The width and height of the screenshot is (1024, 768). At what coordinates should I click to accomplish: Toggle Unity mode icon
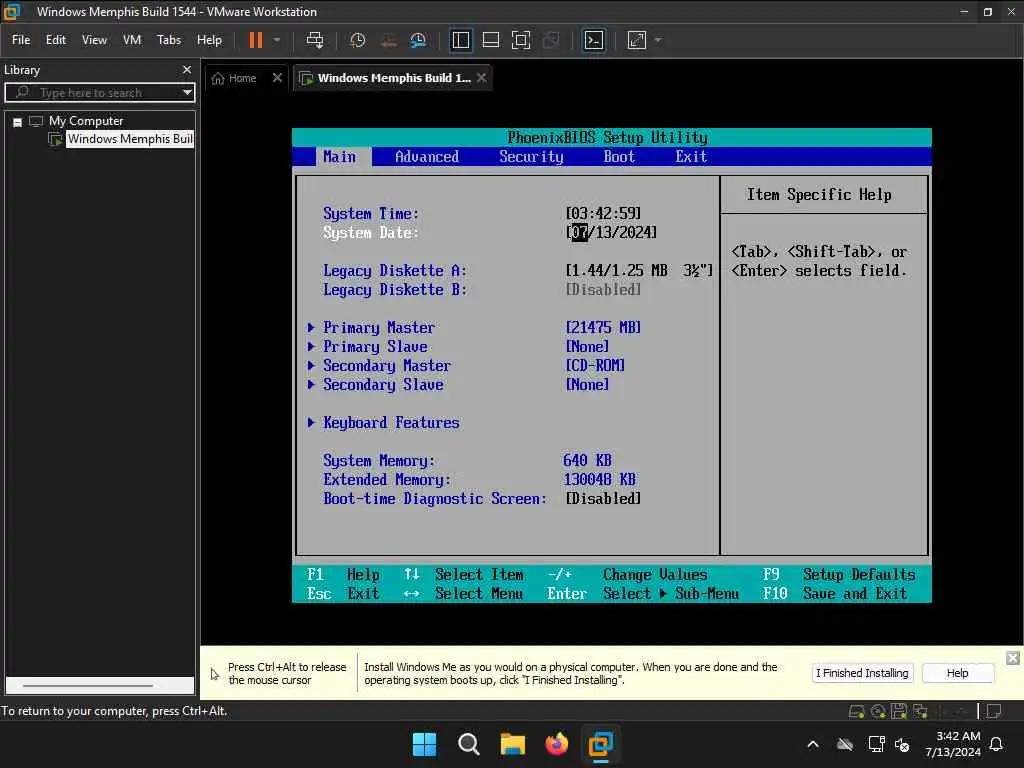551,40
